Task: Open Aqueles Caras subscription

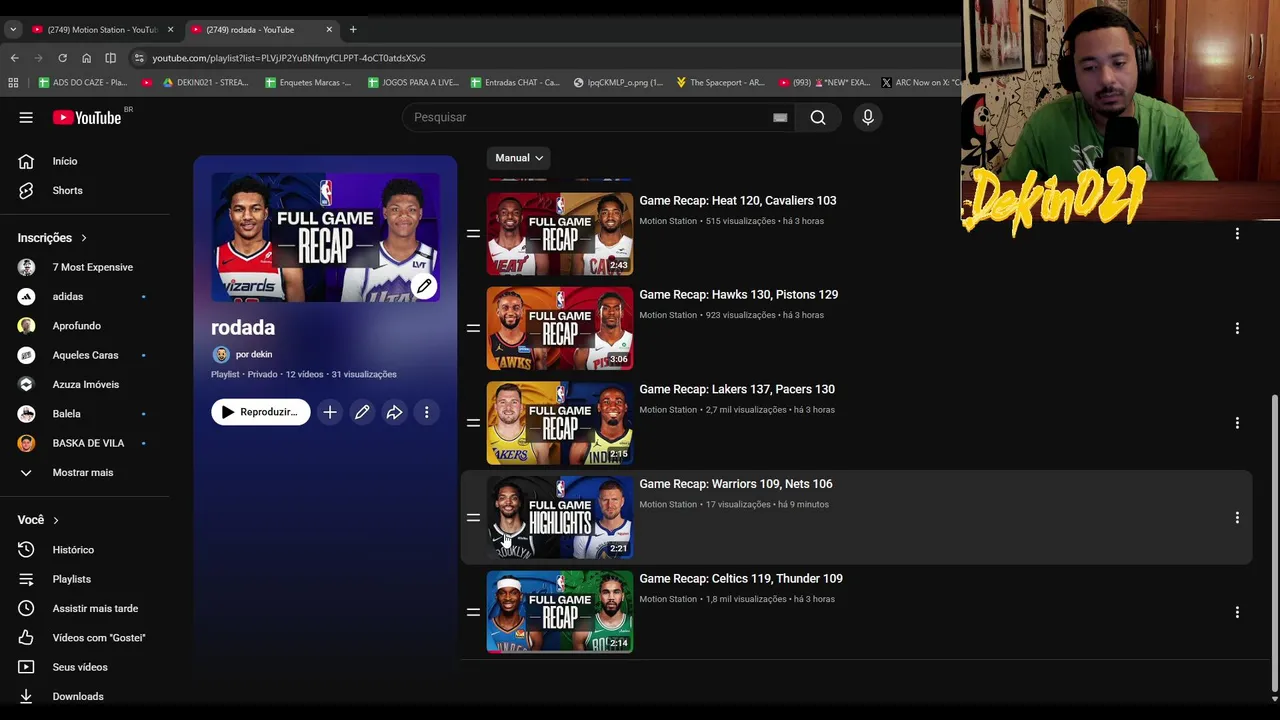Action: (x=84, y=355)
